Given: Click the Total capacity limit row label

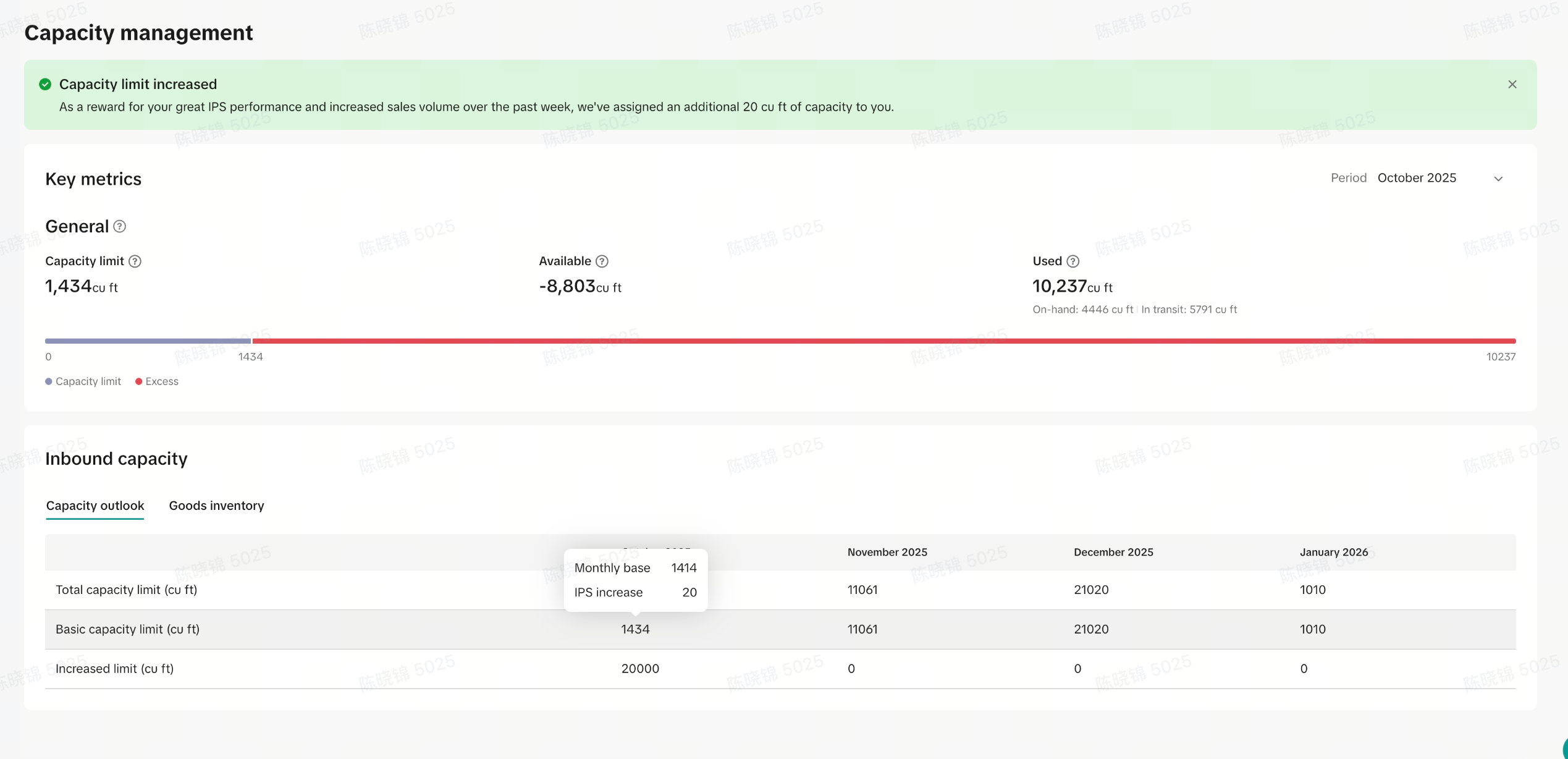Looking at the screenshot, I should (127, 590).
